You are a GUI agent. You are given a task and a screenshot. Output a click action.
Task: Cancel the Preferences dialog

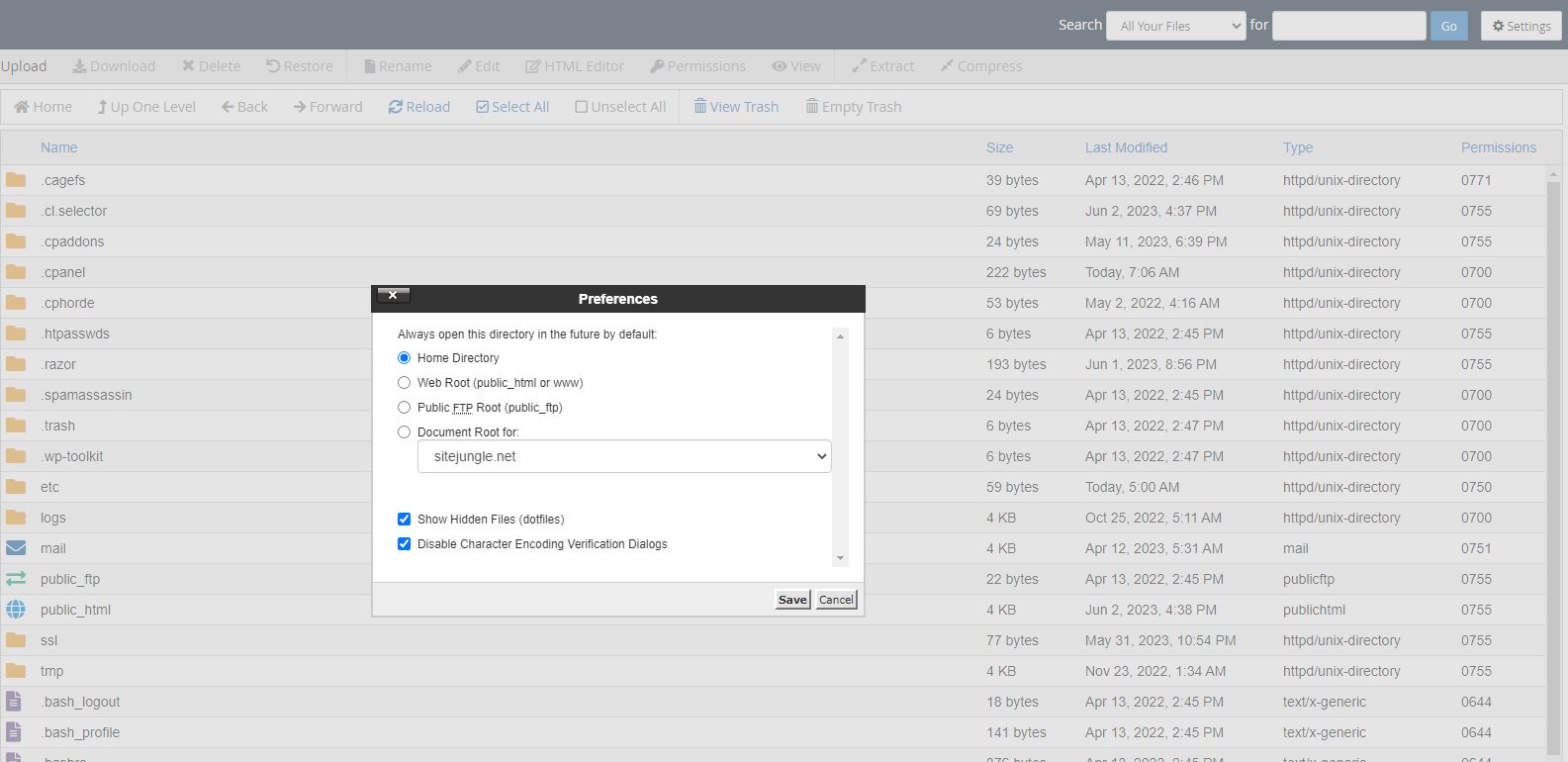click(836, 600)
